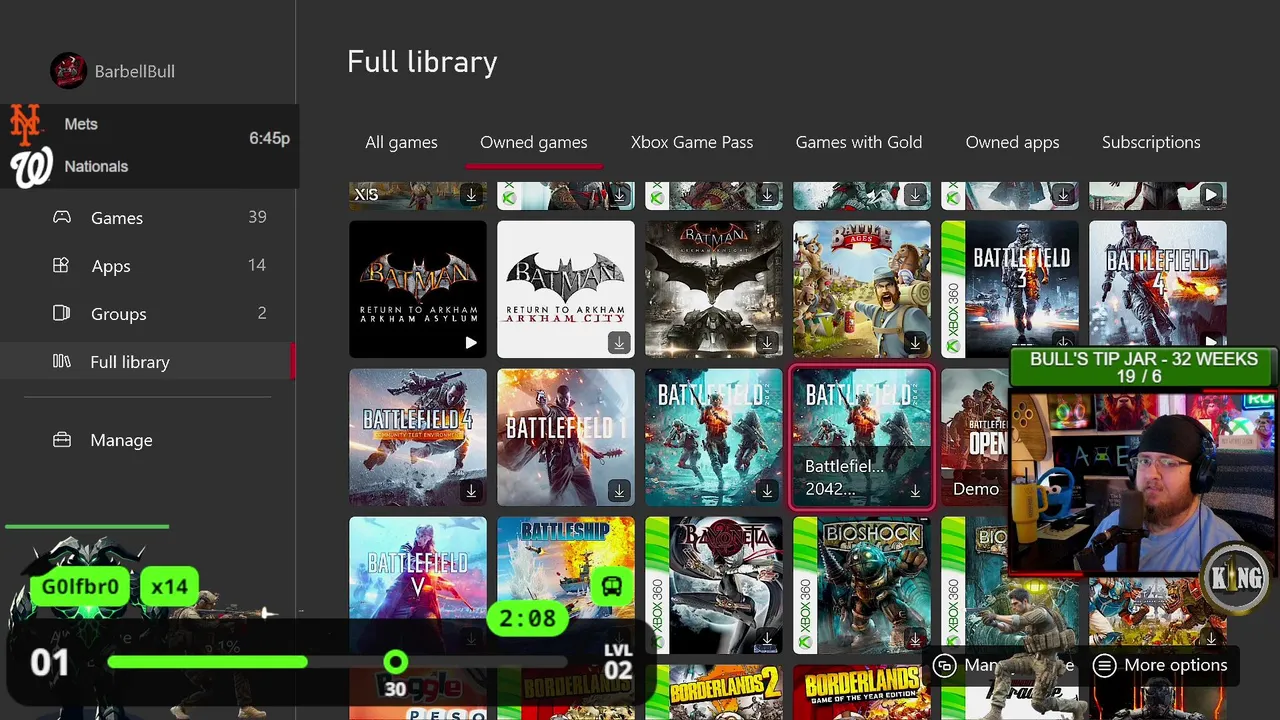This screenshot has width=1280, height=720.
Task: Open Battlefield 4 Community Test Environment tile
Action: [418, 437]
